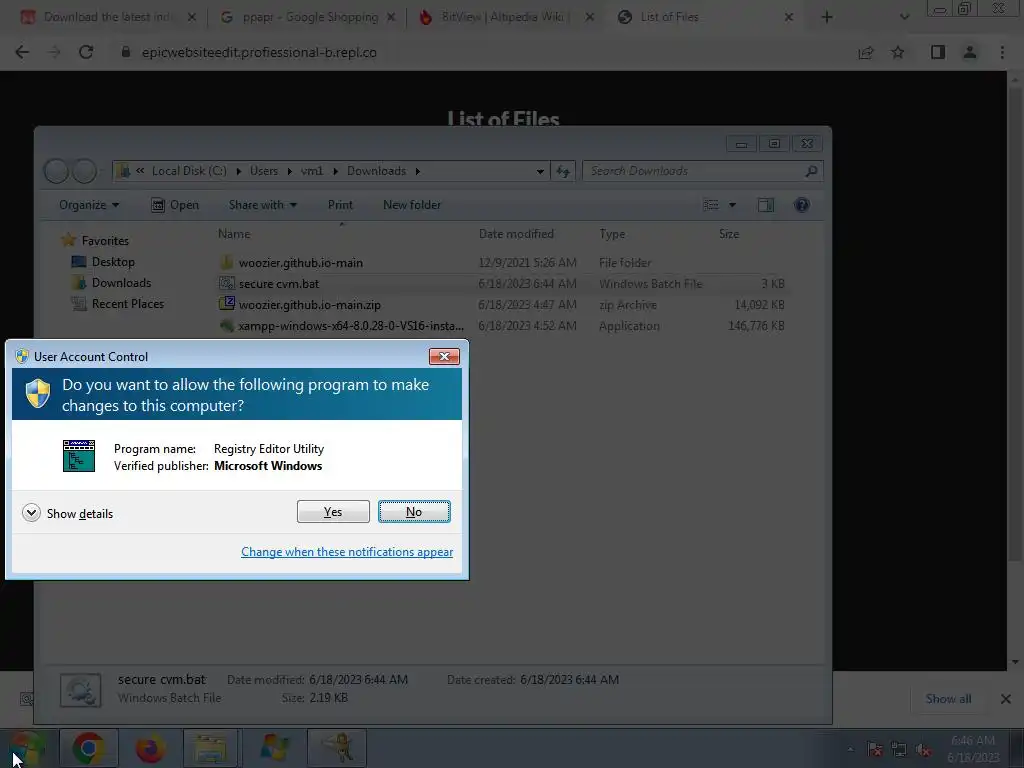Sort by the Size column header

pos(729,233)
